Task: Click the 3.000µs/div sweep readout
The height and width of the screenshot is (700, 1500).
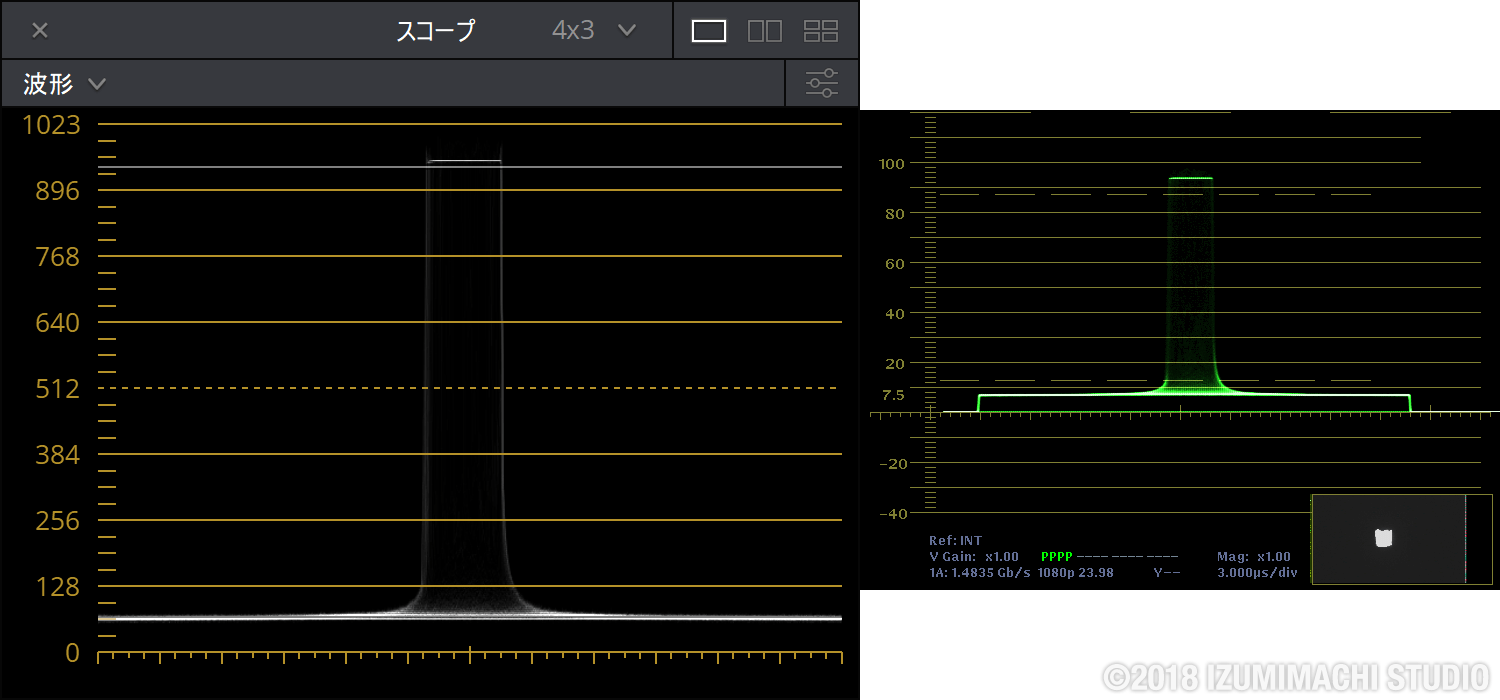Action: 1256,573
